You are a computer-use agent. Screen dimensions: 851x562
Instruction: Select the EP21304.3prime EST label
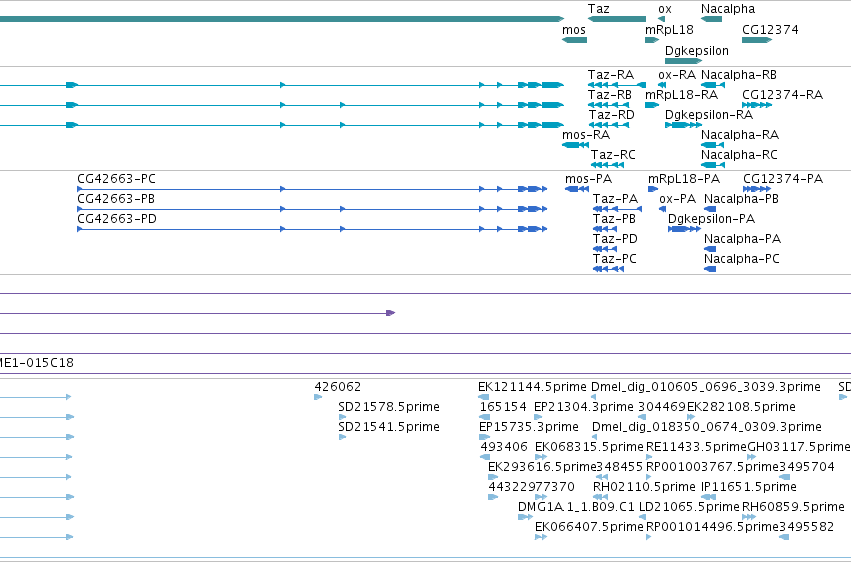click(583, 407)
